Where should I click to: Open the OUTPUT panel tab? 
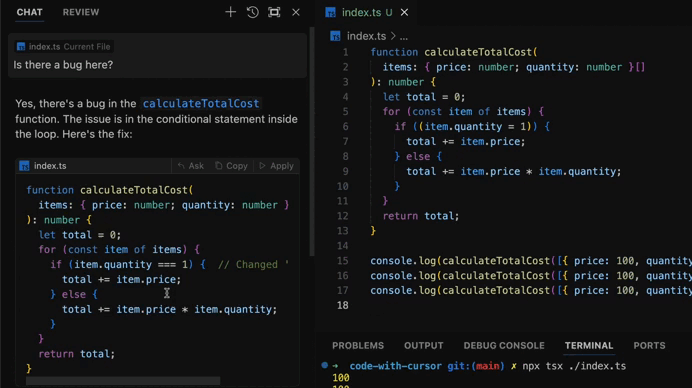(424, 346)
